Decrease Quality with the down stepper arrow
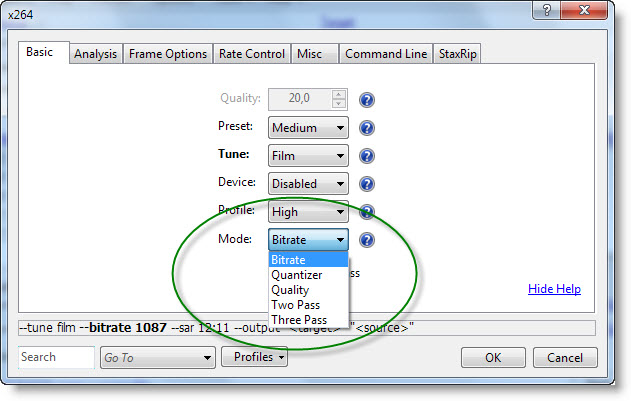Viewport: 631px width, 401px height. point(338,104)
